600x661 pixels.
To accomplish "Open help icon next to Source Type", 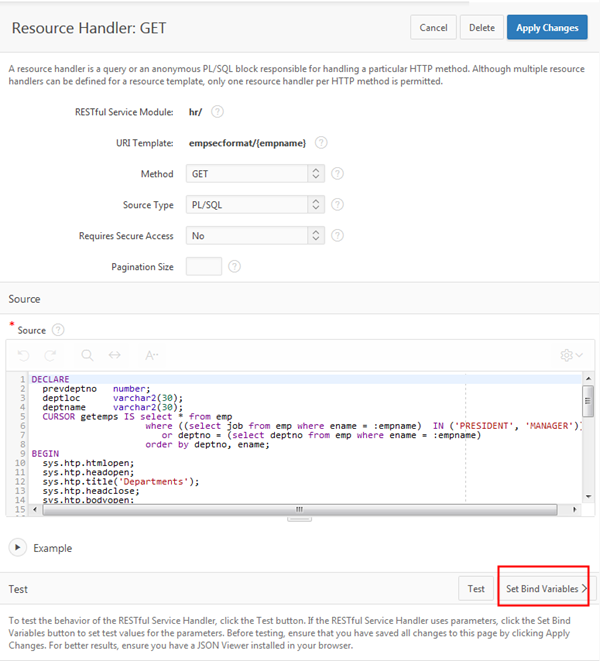I will coord(337,204).
